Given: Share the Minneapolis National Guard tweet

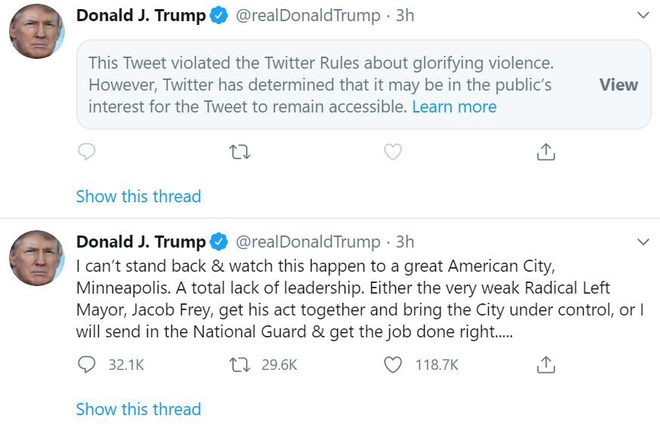Looking at the screenshot, I should 546,365.
